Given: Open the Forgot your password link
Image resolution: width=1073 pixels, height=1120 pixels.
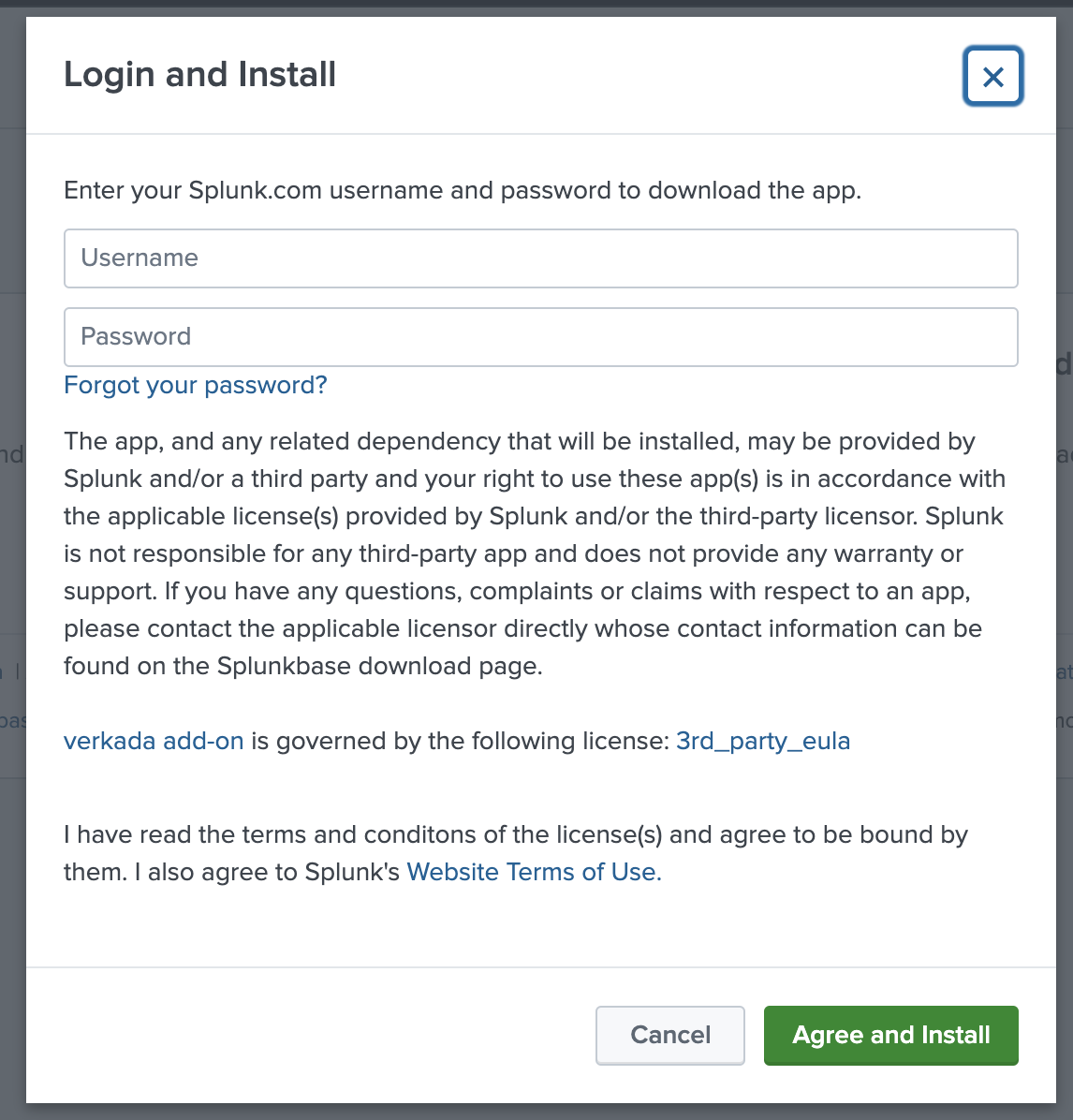Looking at the screenshot, I should coord(195,385).
